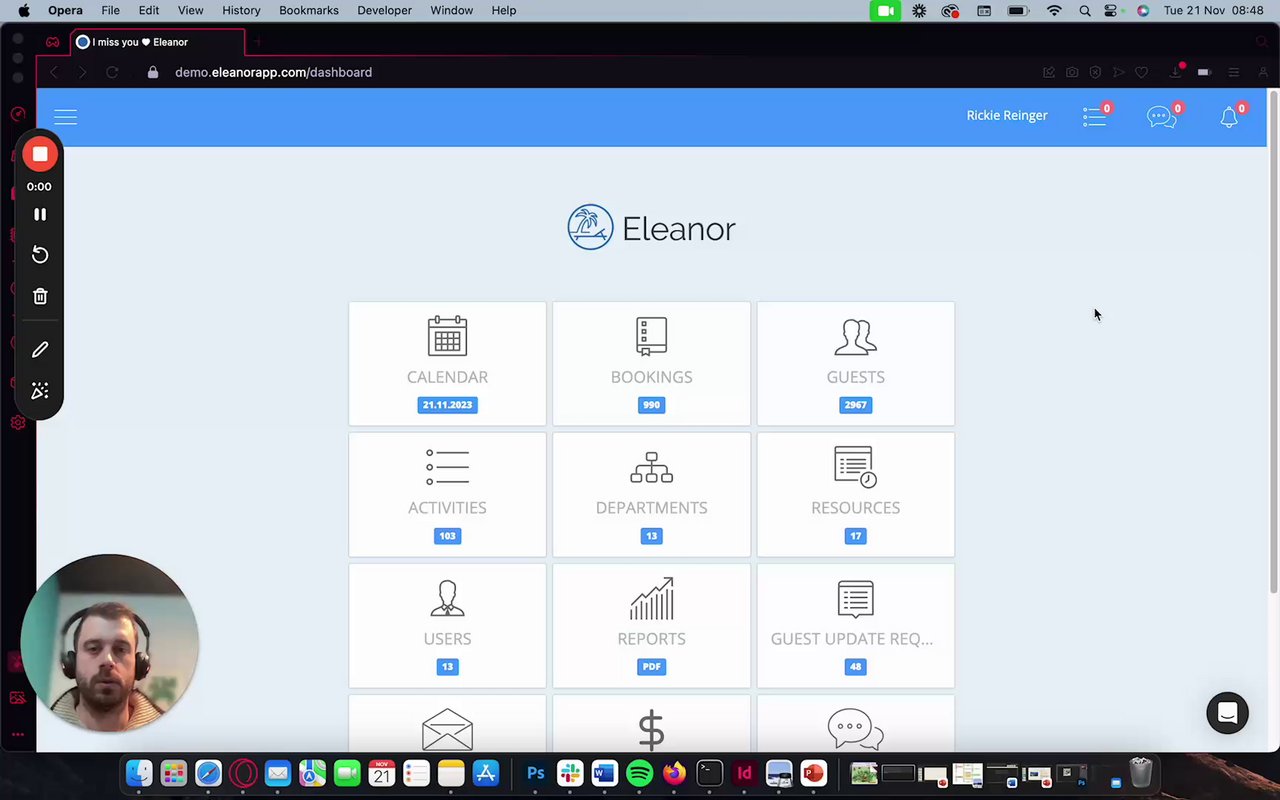Click the 2967 guests count badge

point(855,405)
